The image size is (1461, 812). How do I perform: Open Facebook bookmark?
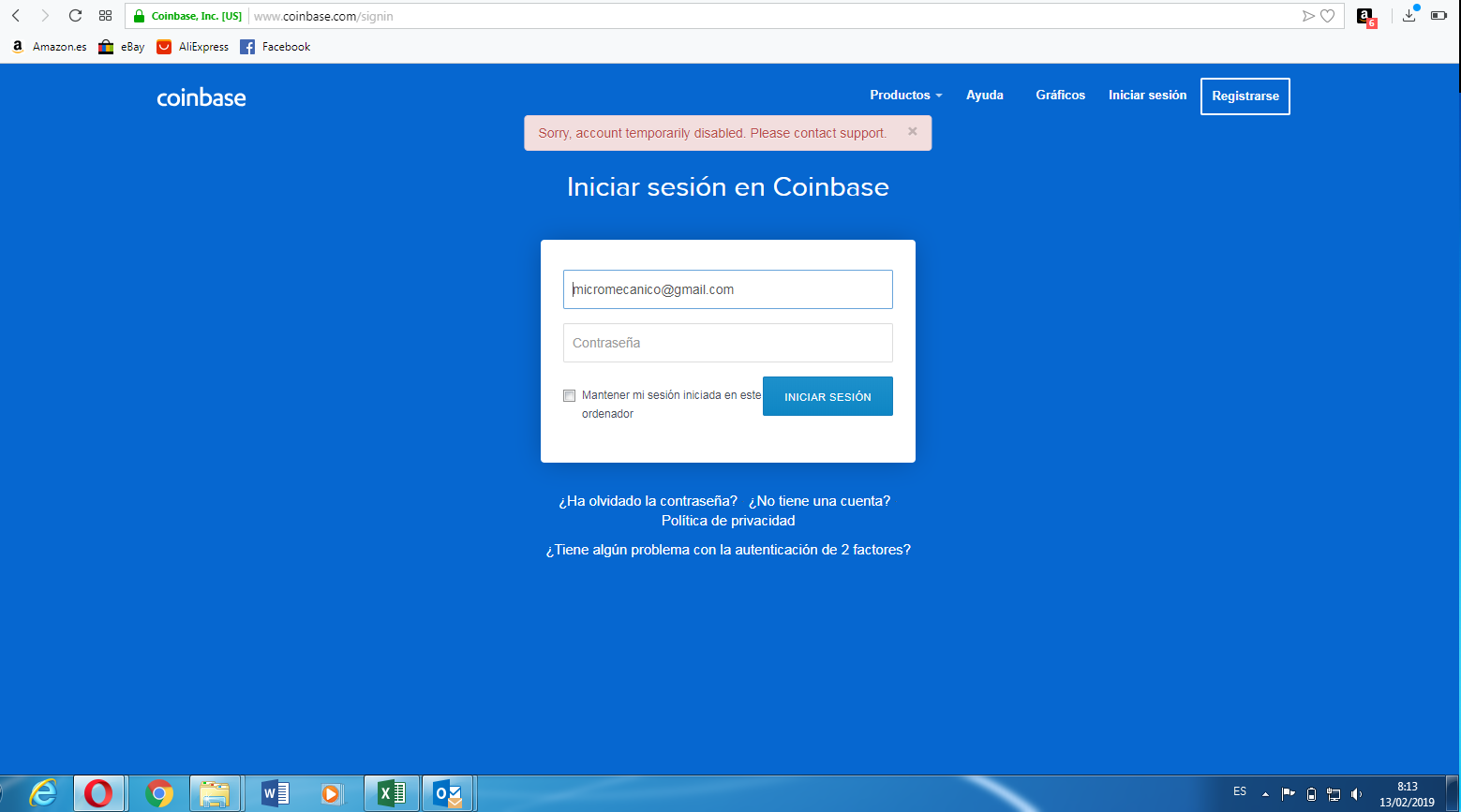[x=276, y=47]
